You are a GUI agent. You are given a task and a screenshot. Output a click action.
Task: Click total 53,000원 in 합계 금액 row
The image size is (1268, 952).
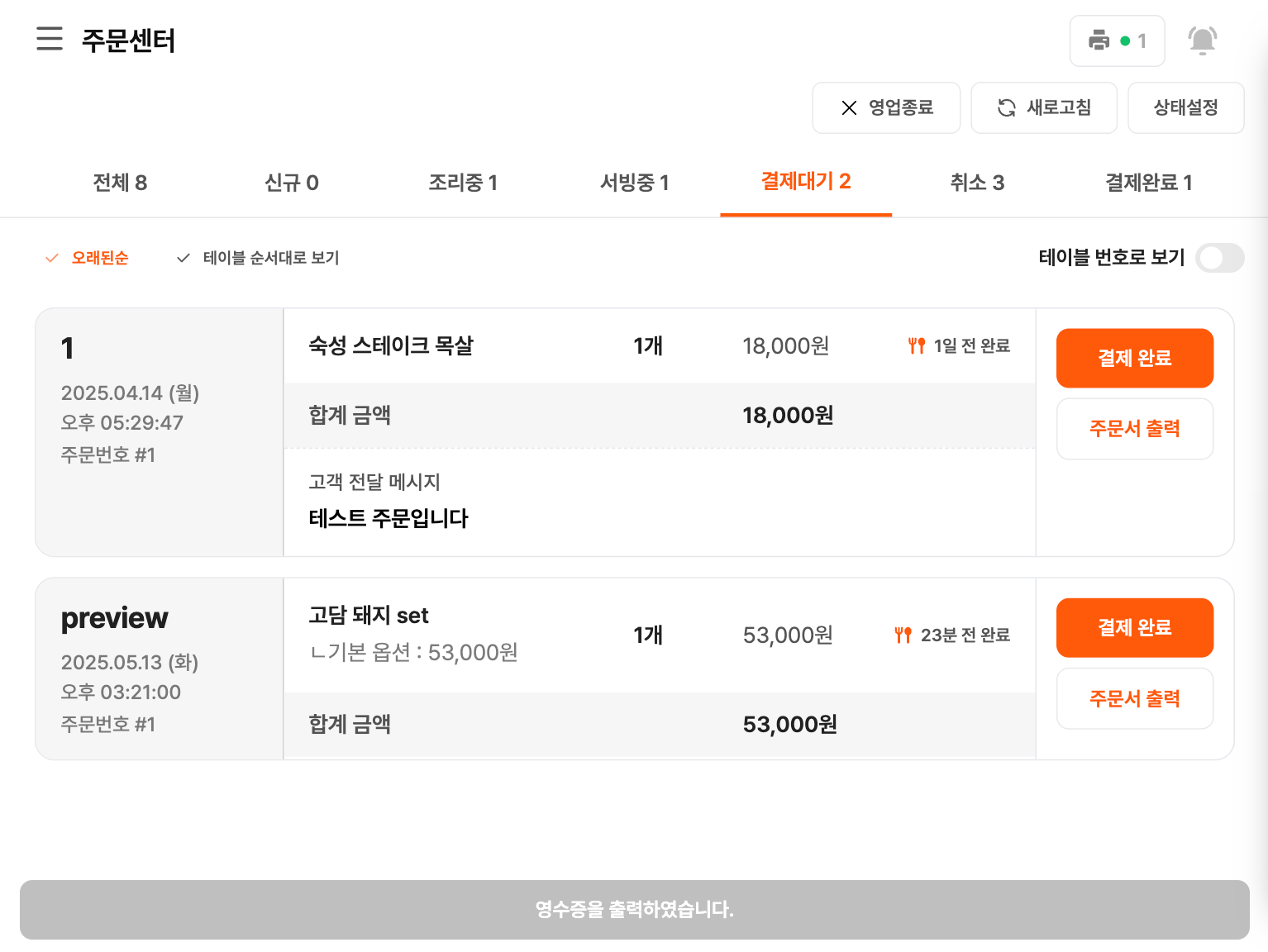790,724
